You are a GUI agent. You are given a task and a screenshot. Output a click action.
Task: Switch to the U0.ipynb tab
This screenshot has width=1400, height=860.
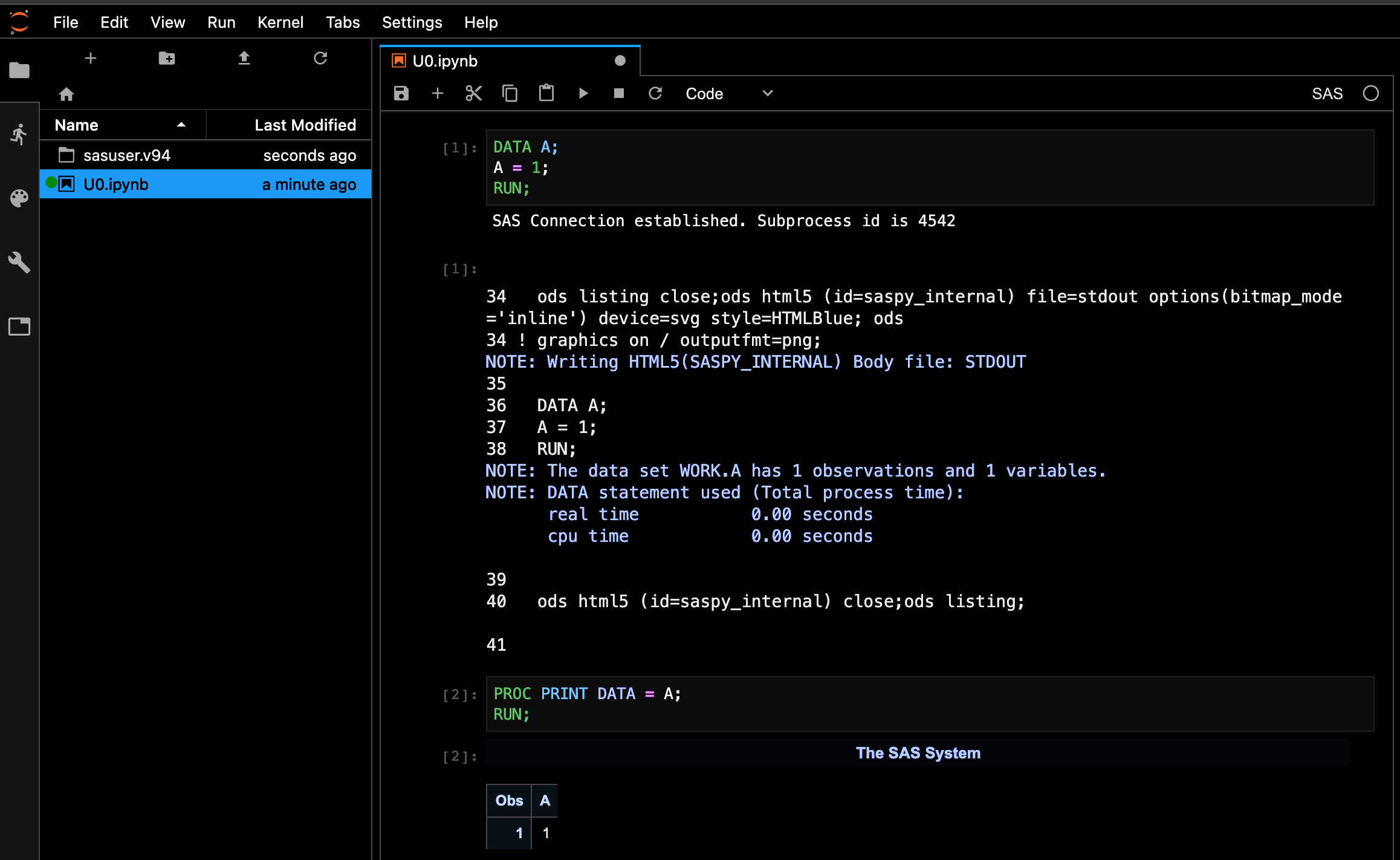click(445, 61)
